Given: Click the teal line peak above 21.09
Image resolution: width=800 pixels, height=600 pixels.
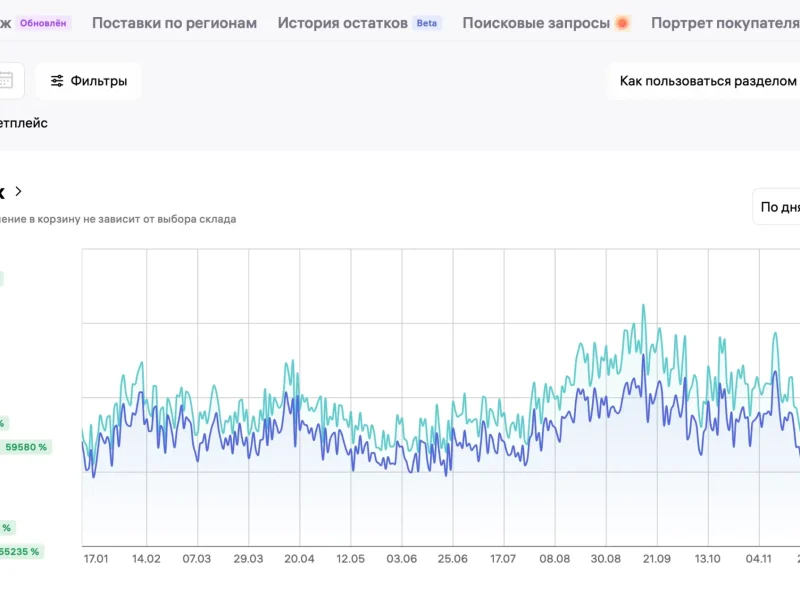Looking at the screenshot, I should click(x=643, y=306).
